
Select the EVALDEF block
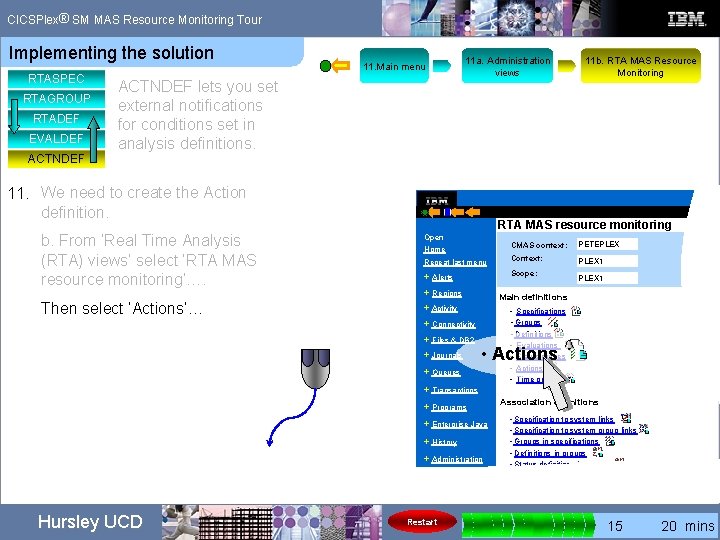click(x=56, y=138)
